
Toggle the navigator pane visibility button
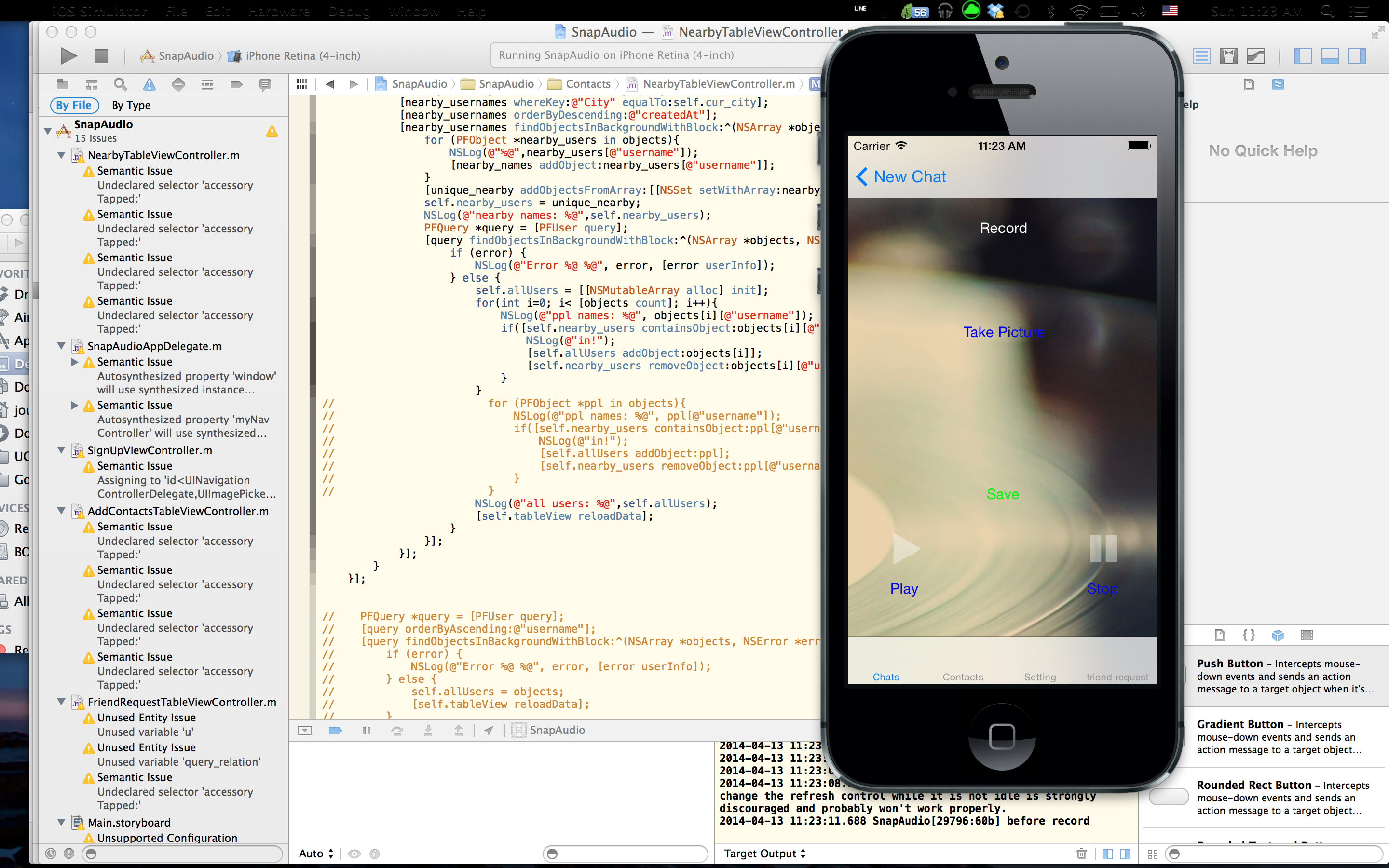(1302, 55)
